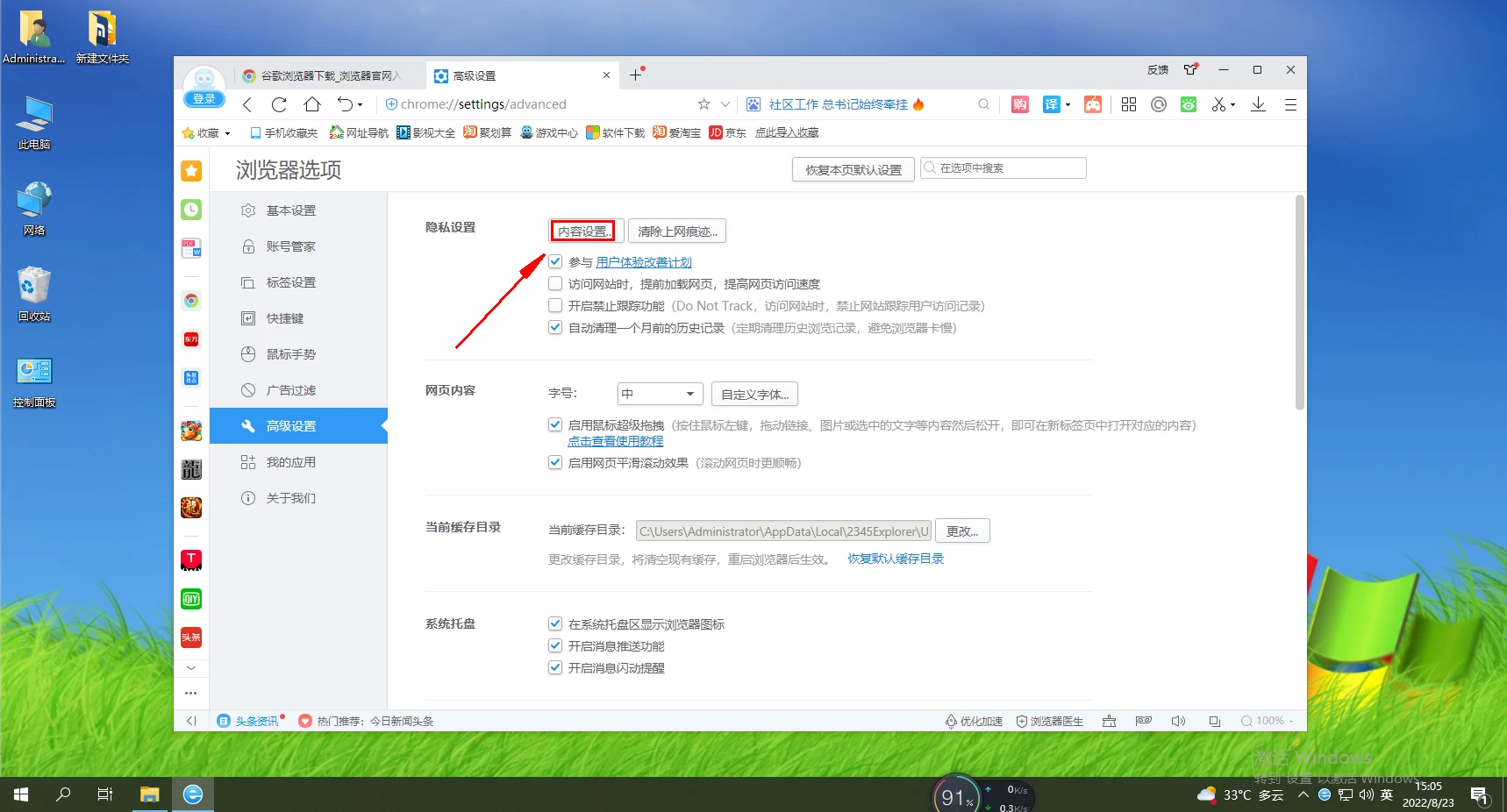Open history clock in left sidebar

click(191, 210)
